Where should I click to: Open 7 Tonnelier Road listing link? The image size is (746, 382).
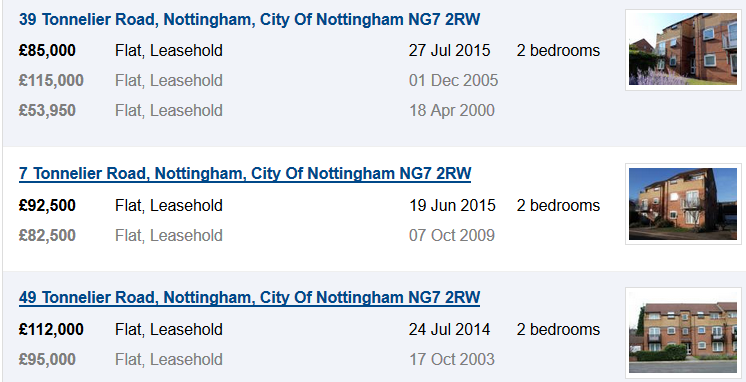tap(245, 174)
